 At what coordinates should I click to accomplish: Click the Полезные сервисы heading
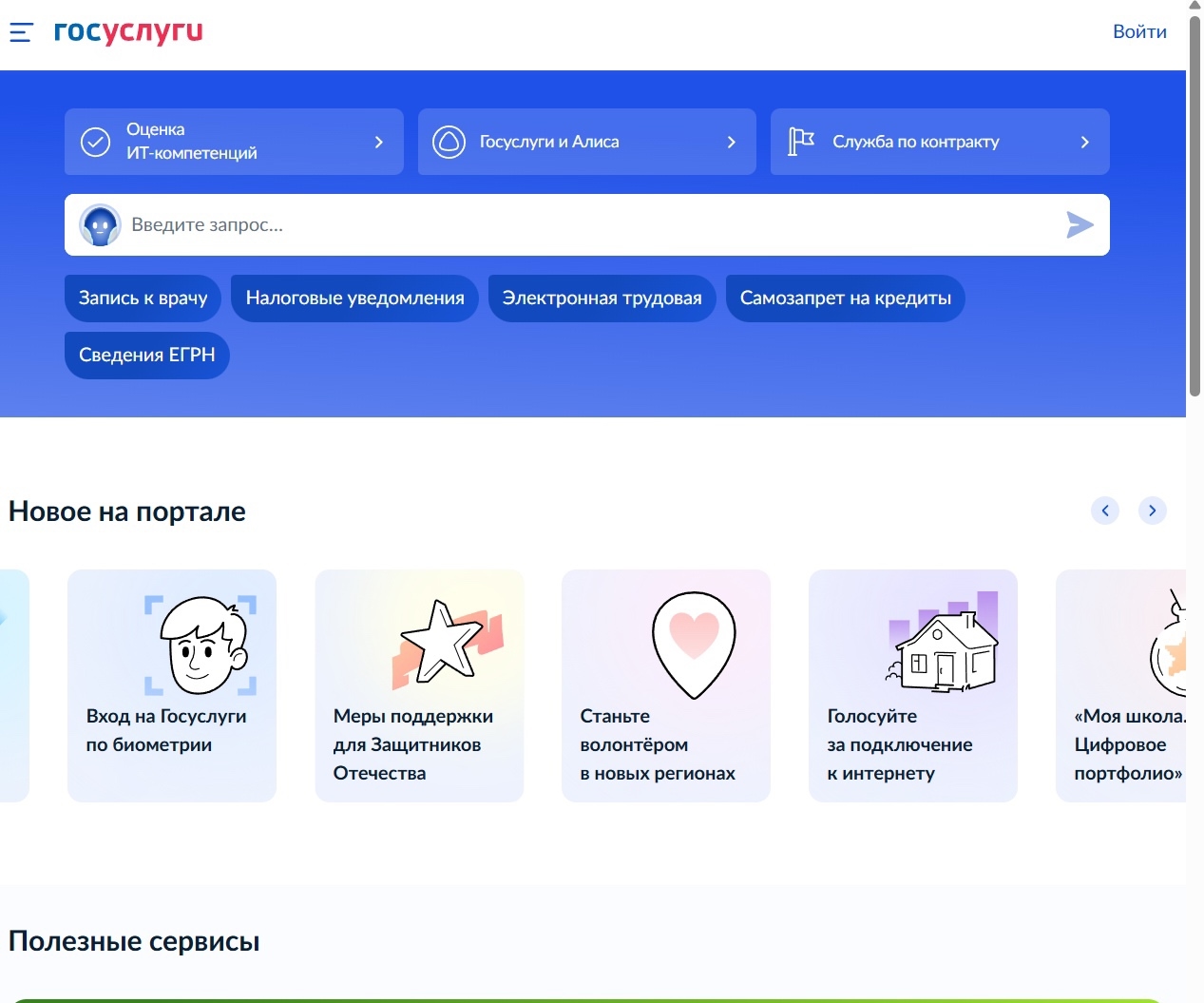(134, 941)
